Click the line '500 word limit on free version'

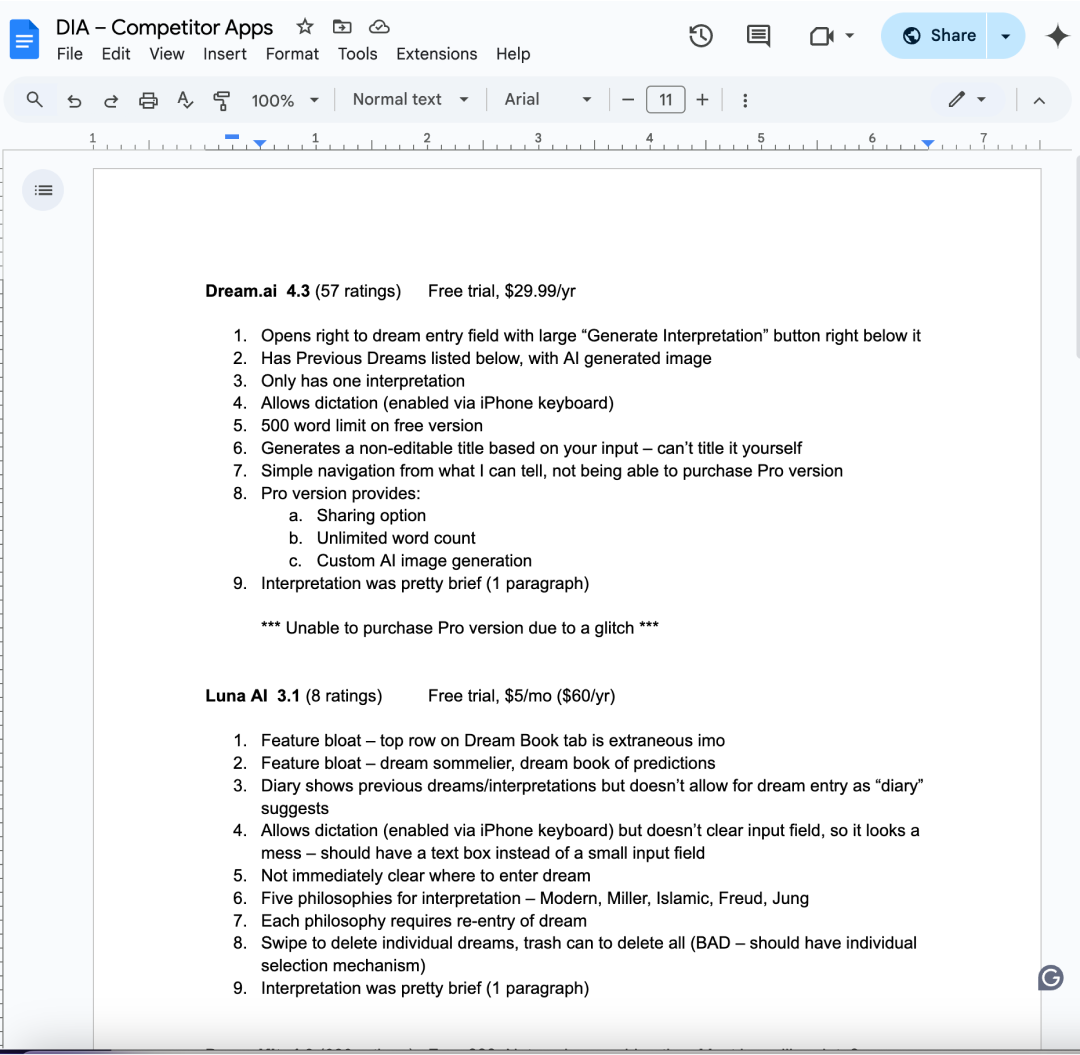[x=371, y=426]
